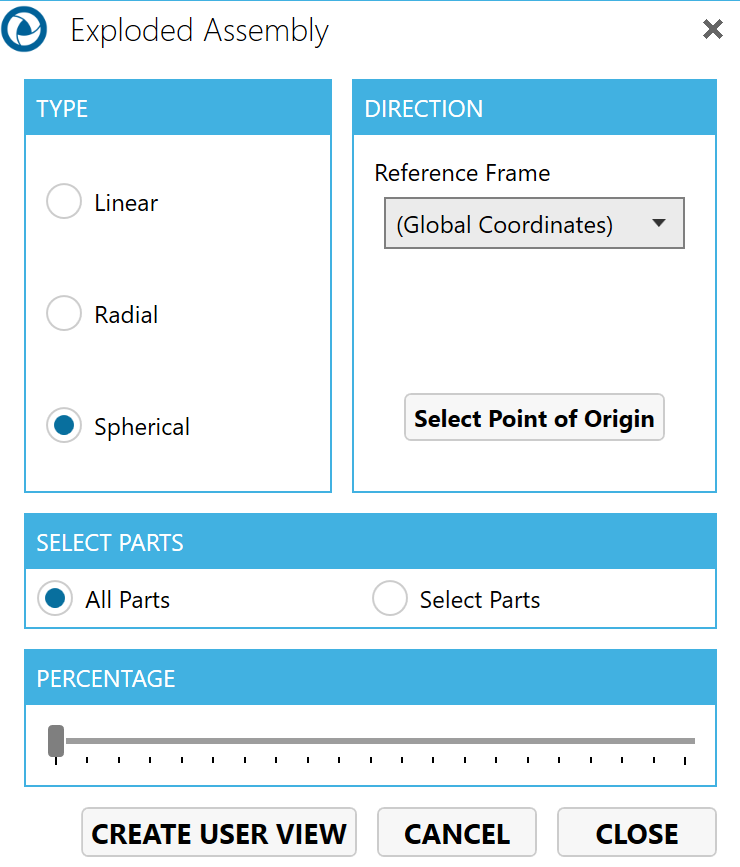This screenshot has height=867, width=740.
Task: Click the CREATE USER VIEW button
Action: click(x=219, y=833)
